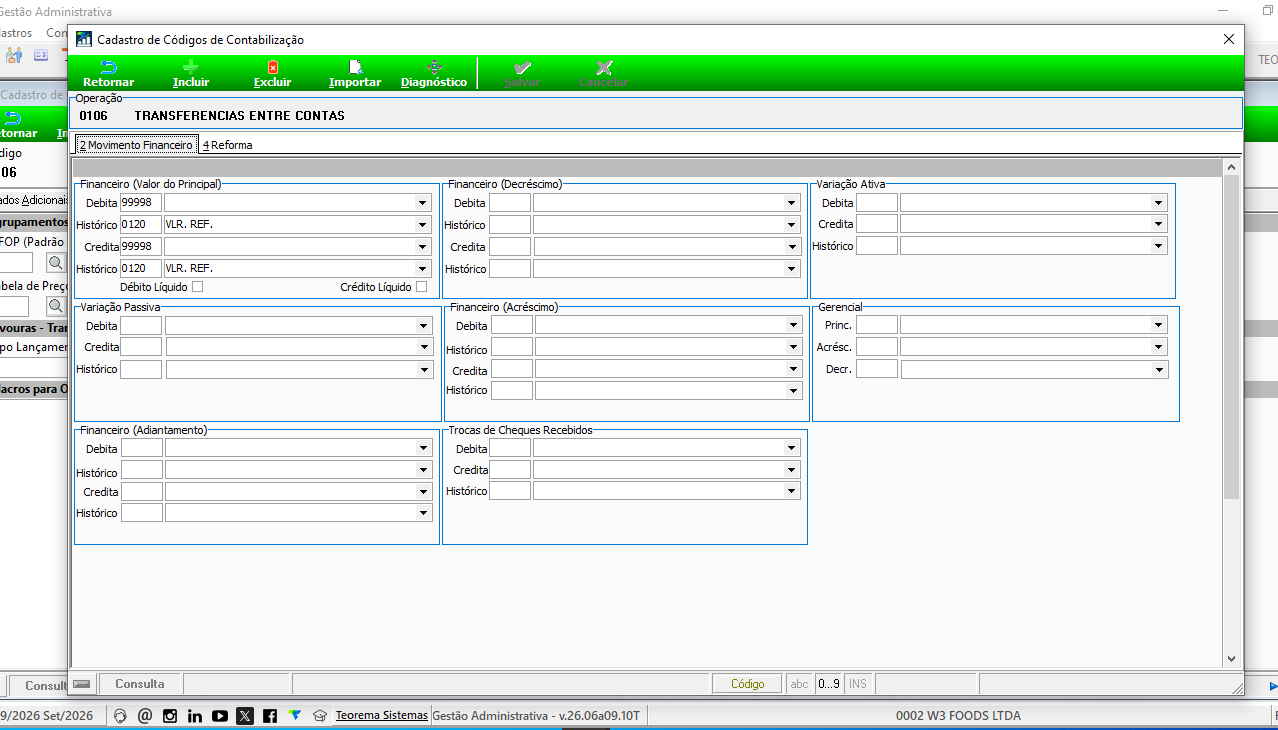The image size is (1278, 730).
Task: Click the Código button in status bar
Action: coord(747,684)
